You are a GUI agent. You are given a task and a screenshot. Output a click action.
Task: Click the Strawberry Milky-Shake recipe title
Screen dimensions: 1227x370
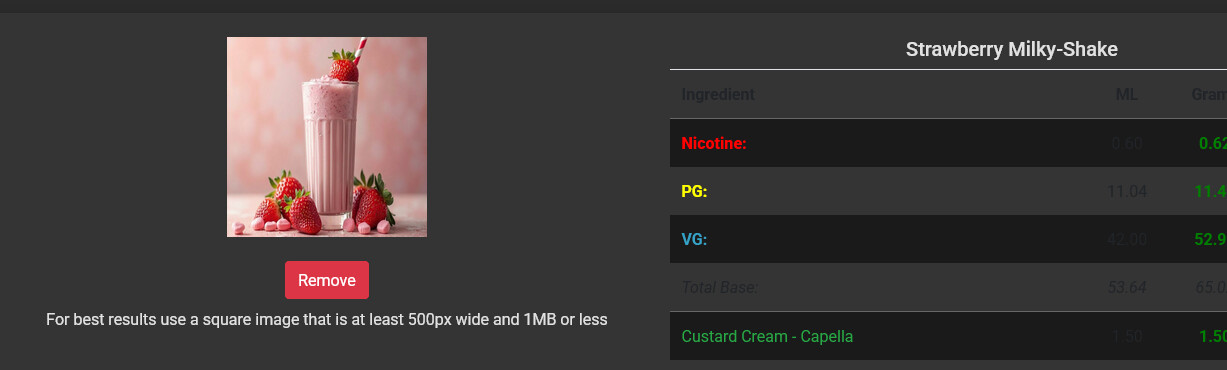coord(1011,49)
